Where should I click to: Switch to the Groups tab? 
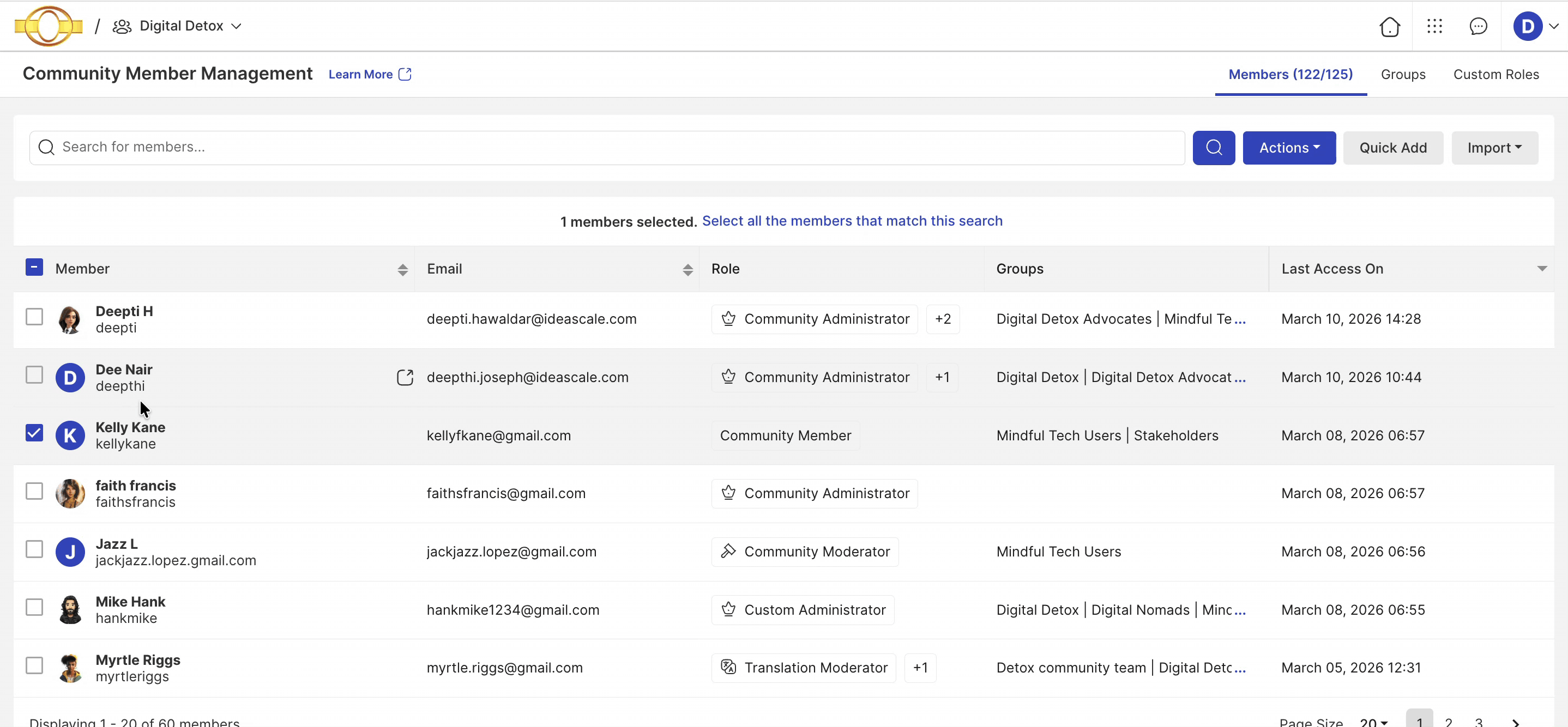[x=1402, y=74]
